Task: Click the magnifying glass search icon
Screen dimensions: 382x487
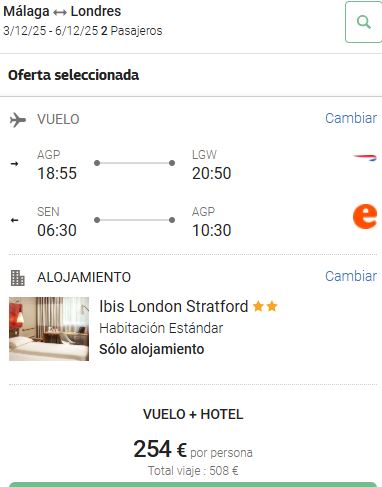Action: tap(364, 22)
